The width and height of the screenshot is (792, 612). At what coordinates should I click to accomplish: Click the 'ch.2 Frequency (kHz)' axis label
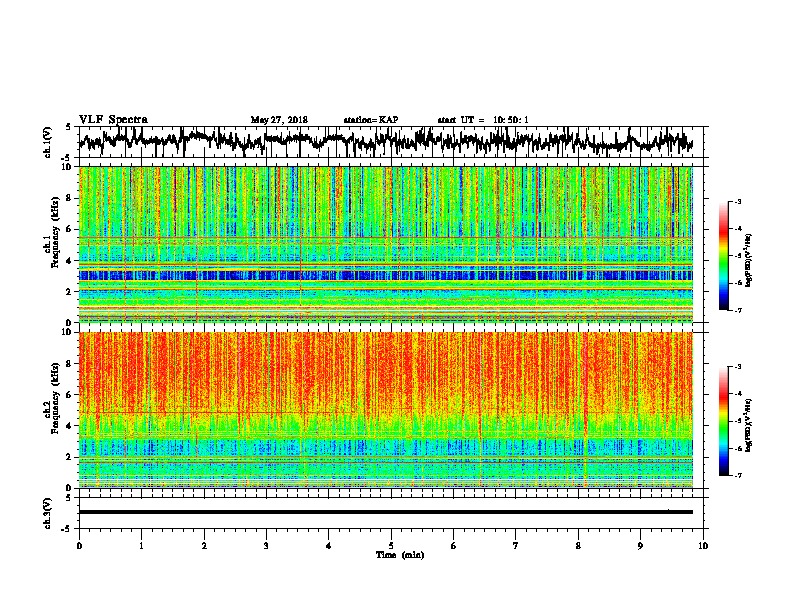point(52,398)
